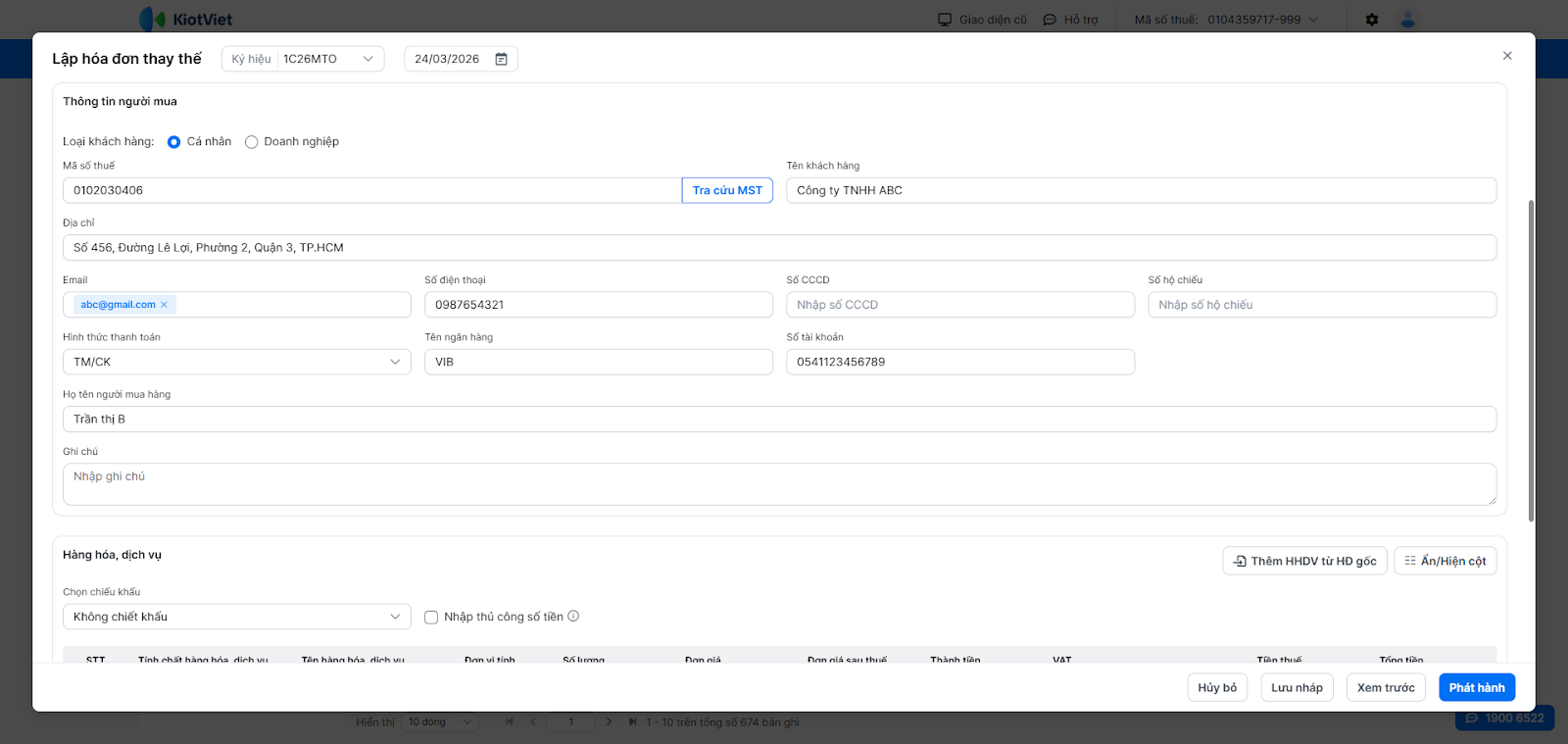Focus the Số tài khoản field
The height and width of the screenshot is (744, 1568).
[960, 362]
